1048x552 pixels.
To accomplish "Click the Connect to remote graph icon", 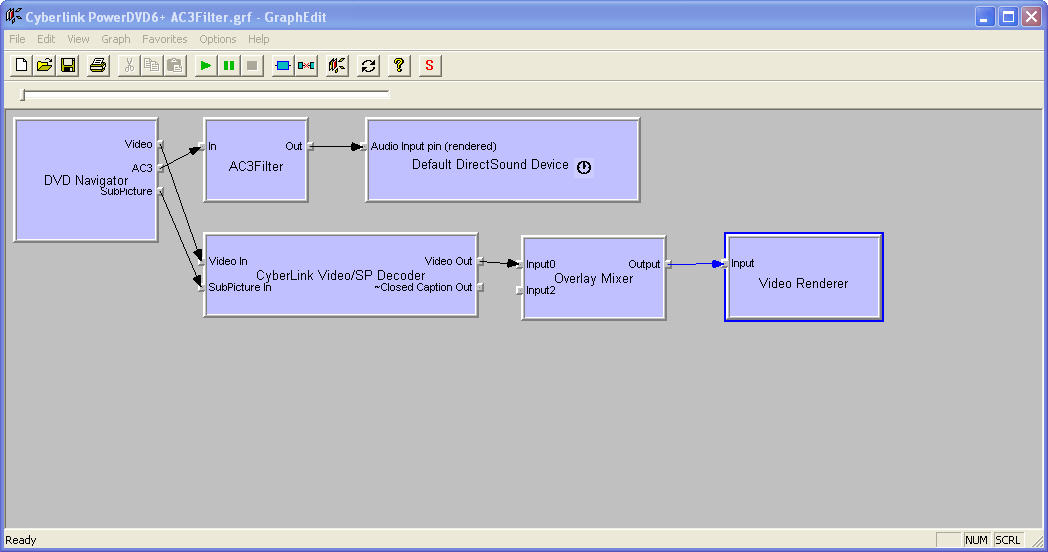I will pyautogui.click(x=337, y=65).
